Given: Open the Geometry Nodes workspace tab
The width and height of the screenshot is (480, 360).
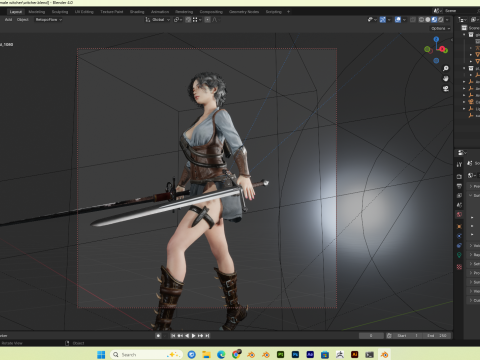Looking at the screenshot, I should click(x=244, y=12).
